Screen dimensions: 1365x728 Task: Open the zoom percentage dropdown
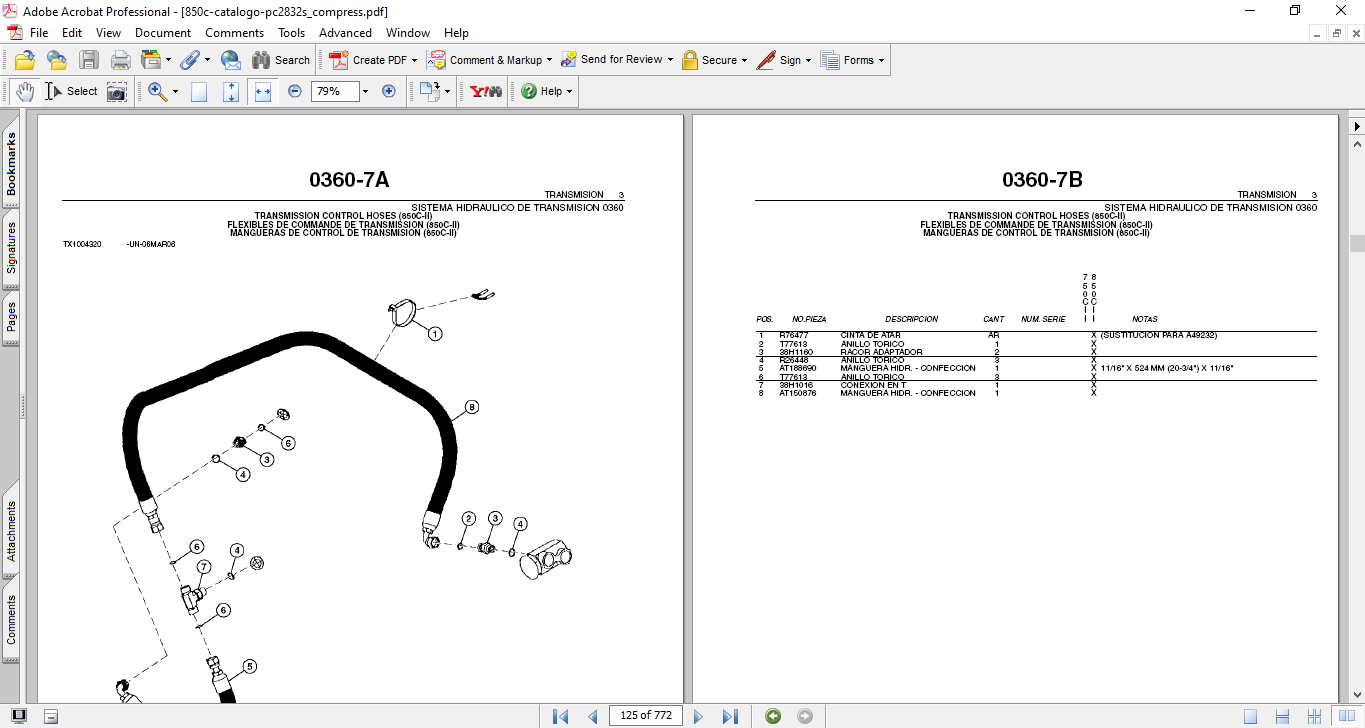[x=365, y=91]
